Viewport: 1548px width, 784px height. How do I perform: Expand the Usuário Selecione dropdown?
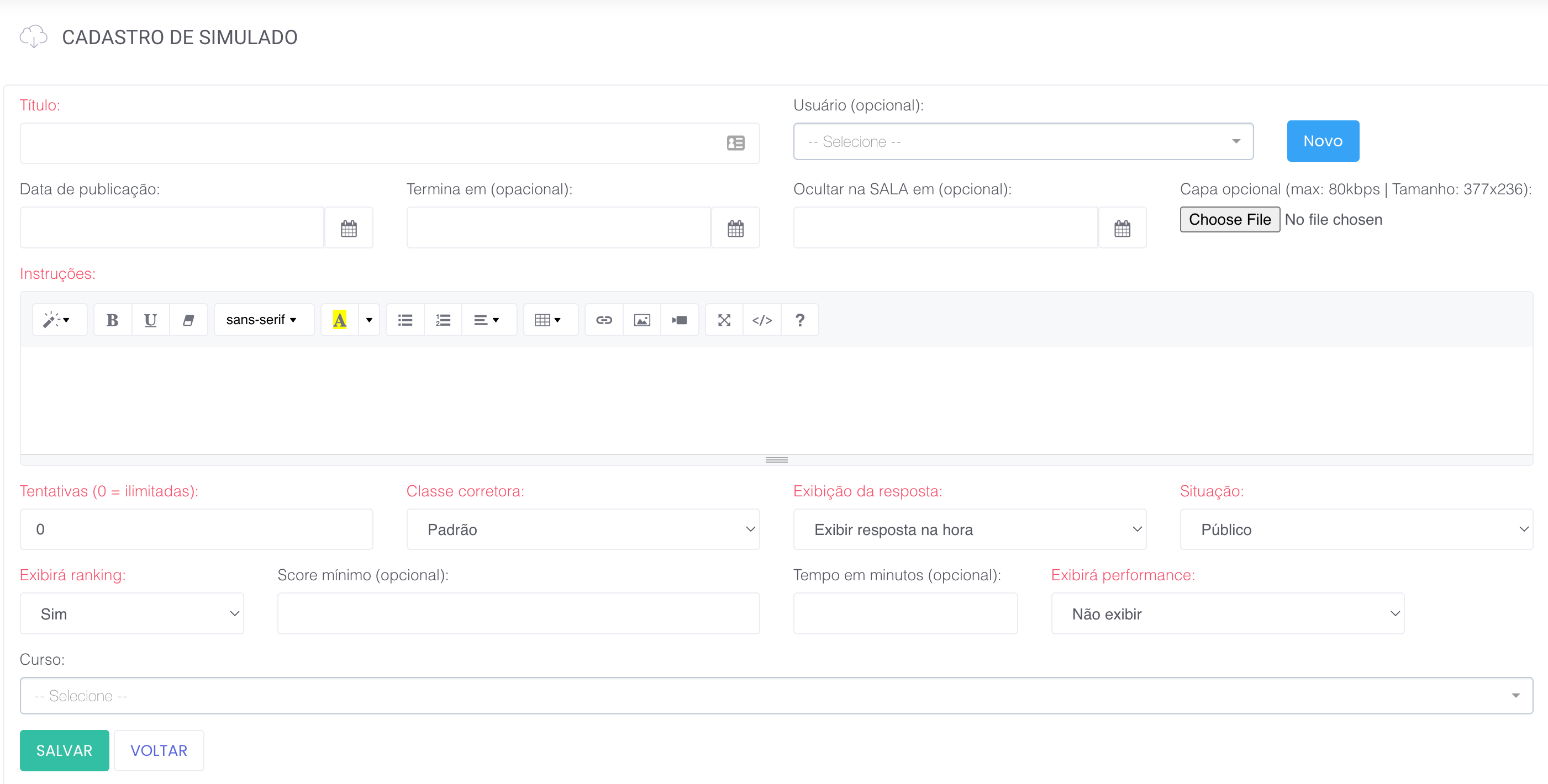point(1023,142)
